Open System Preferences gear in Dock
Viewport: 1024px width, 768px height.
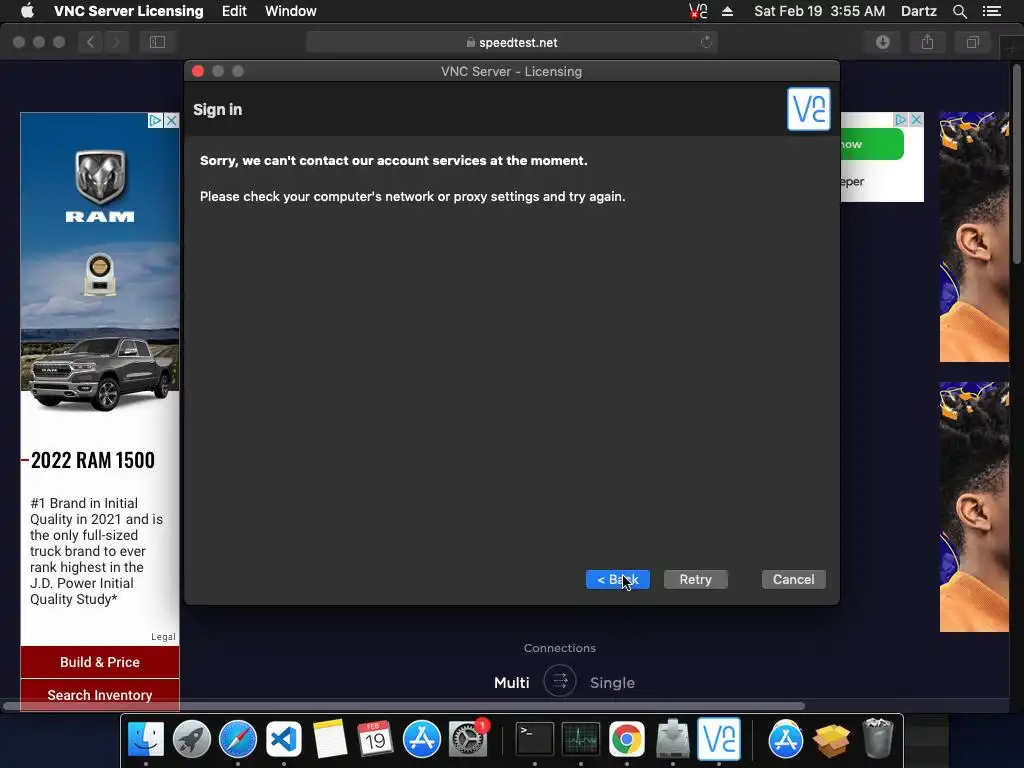point(468,739)
